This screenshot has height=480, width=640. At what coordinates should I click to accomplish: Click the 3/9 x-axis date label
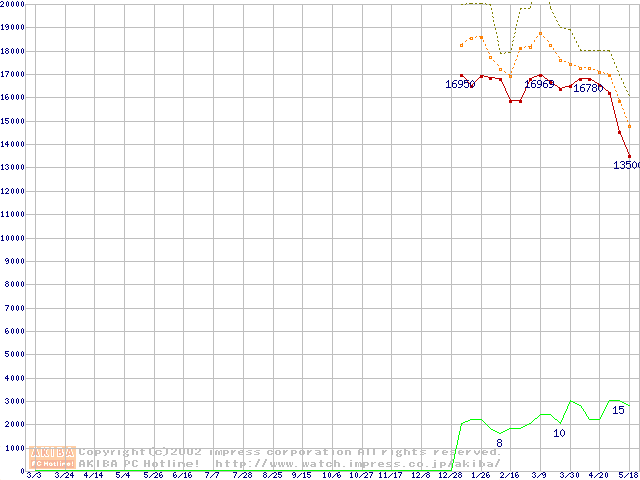539,475
